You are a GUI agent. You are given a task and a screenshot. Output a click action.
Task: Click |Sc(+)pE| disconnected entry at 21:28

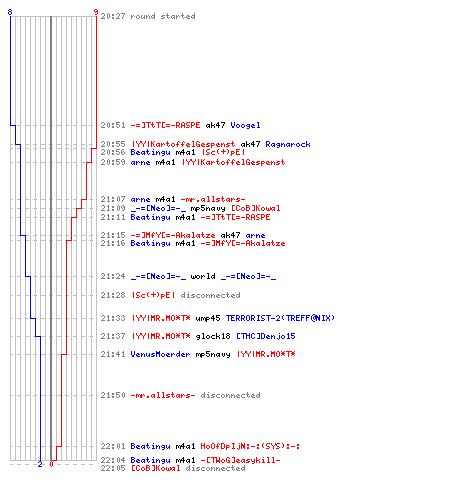186,295
